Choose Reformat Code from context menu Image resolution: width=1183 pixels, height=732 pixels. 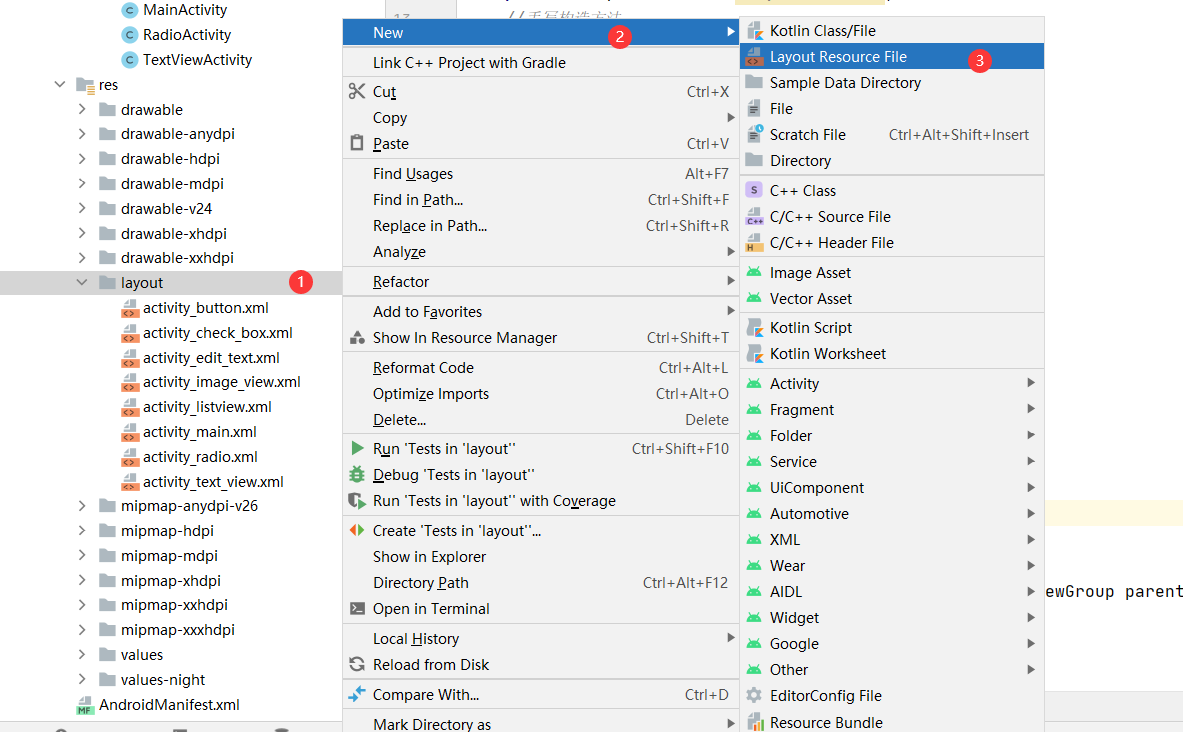click(423, 368)
